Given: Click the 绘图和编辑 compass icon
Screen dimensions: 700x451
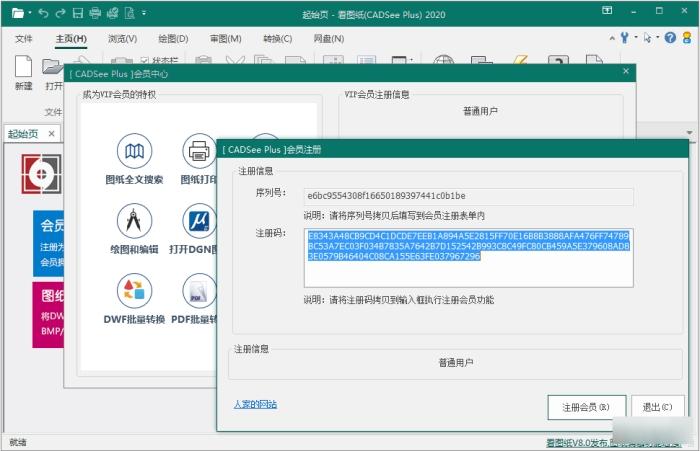Looking at the screenshot, I should 134,221.
